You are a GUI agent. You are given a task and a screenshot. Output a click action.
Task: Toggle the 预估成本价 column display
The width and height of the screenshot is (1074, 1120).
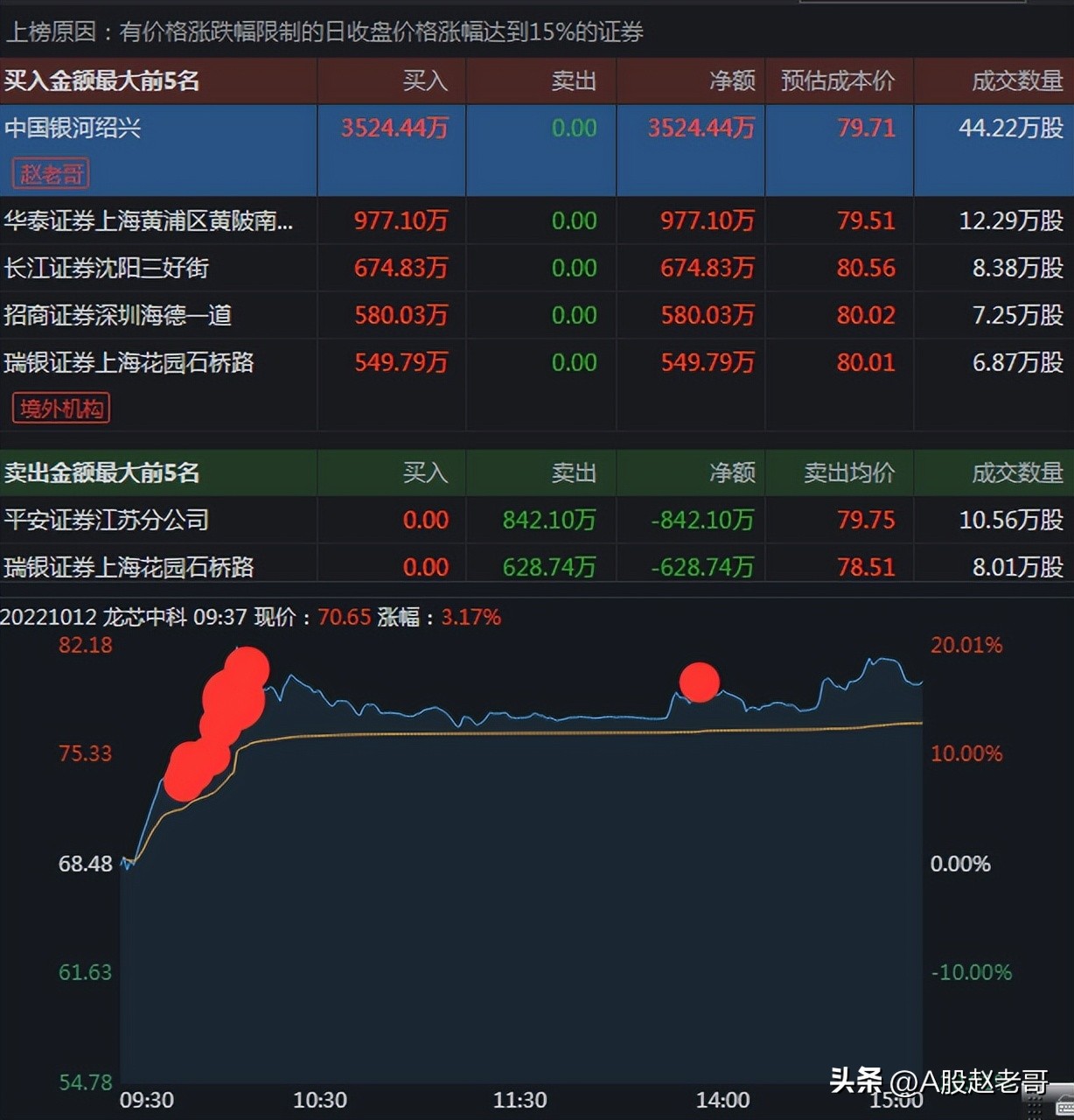[839, 80]
